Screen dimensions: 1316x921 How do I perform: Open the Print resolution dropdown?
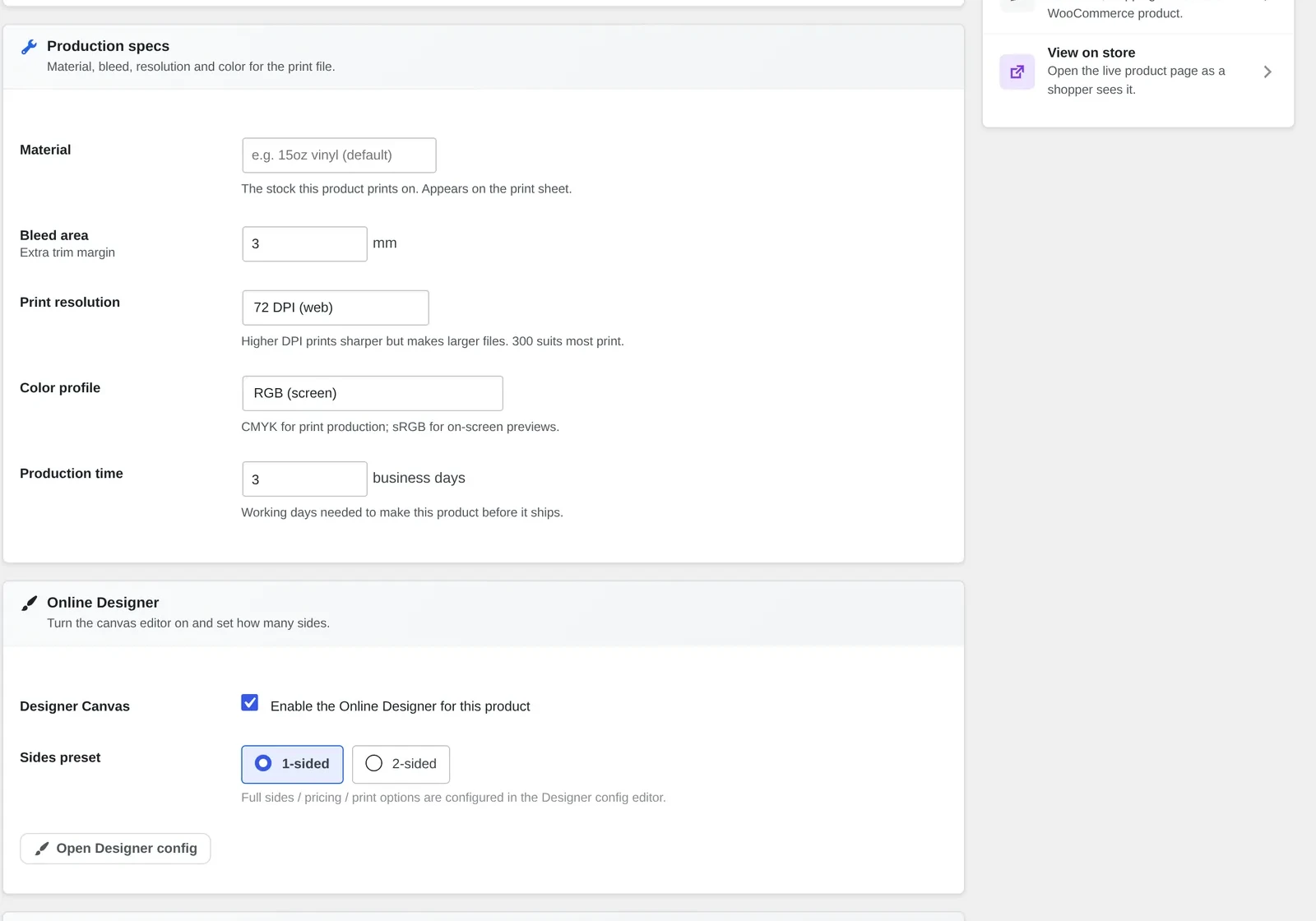coord(336,308)
